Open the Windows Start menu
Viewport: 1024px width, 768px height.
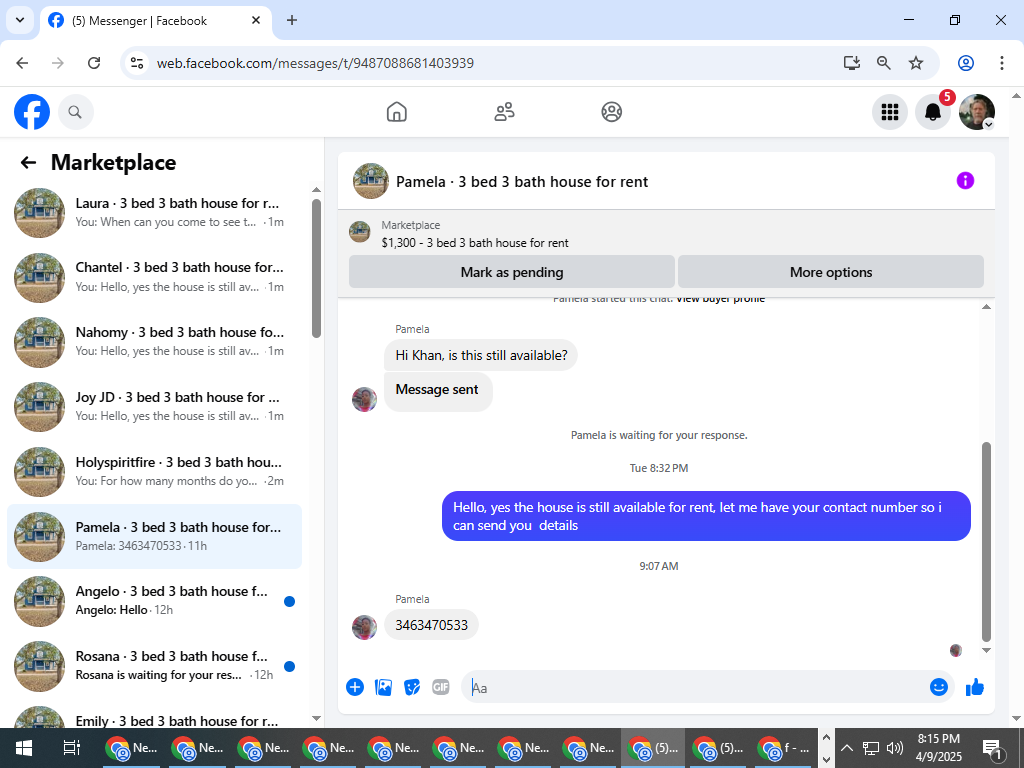point(24,748)
